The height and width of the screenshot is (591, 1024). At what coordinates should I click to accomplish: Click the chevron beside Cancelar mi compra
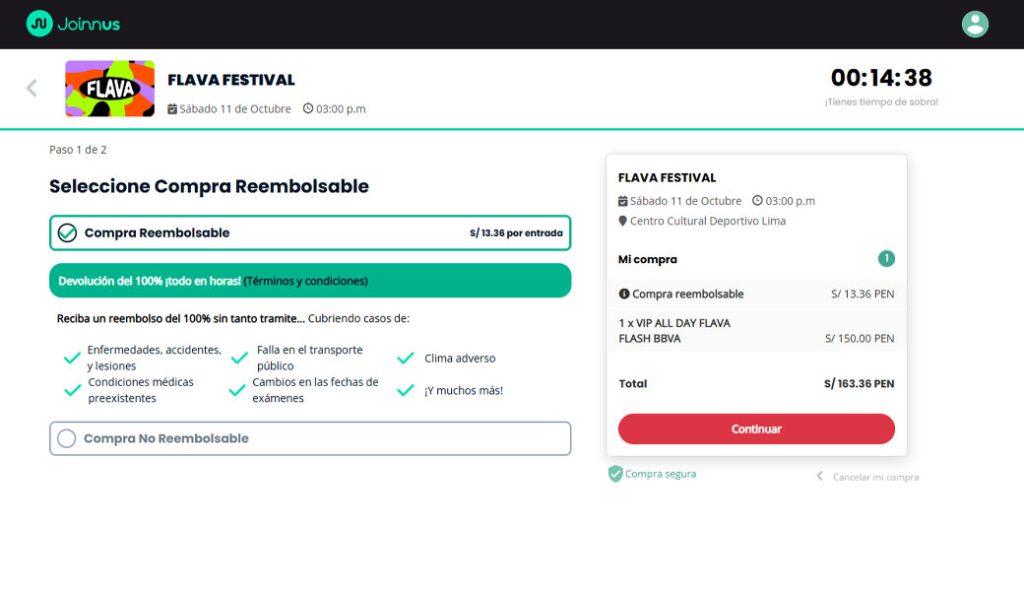tap(820, 477)
